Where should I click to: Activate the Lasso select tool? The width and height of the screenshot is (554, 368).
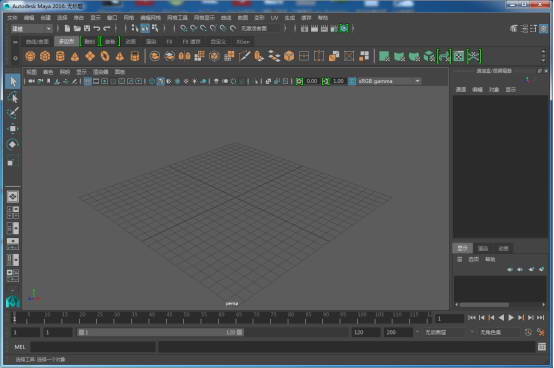pyautogui.click(x=13, y=97)
